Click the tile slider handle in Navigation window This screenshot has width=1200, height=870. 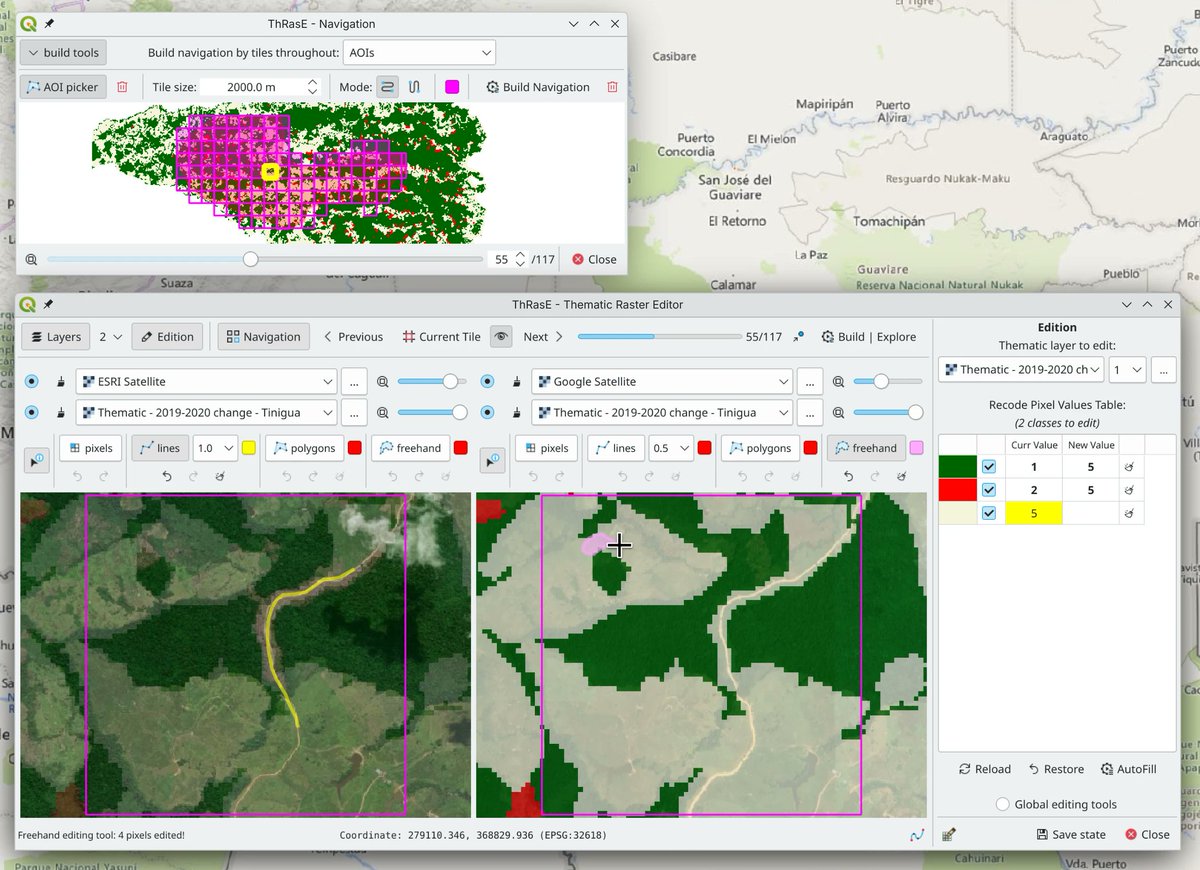pos(251,259)
